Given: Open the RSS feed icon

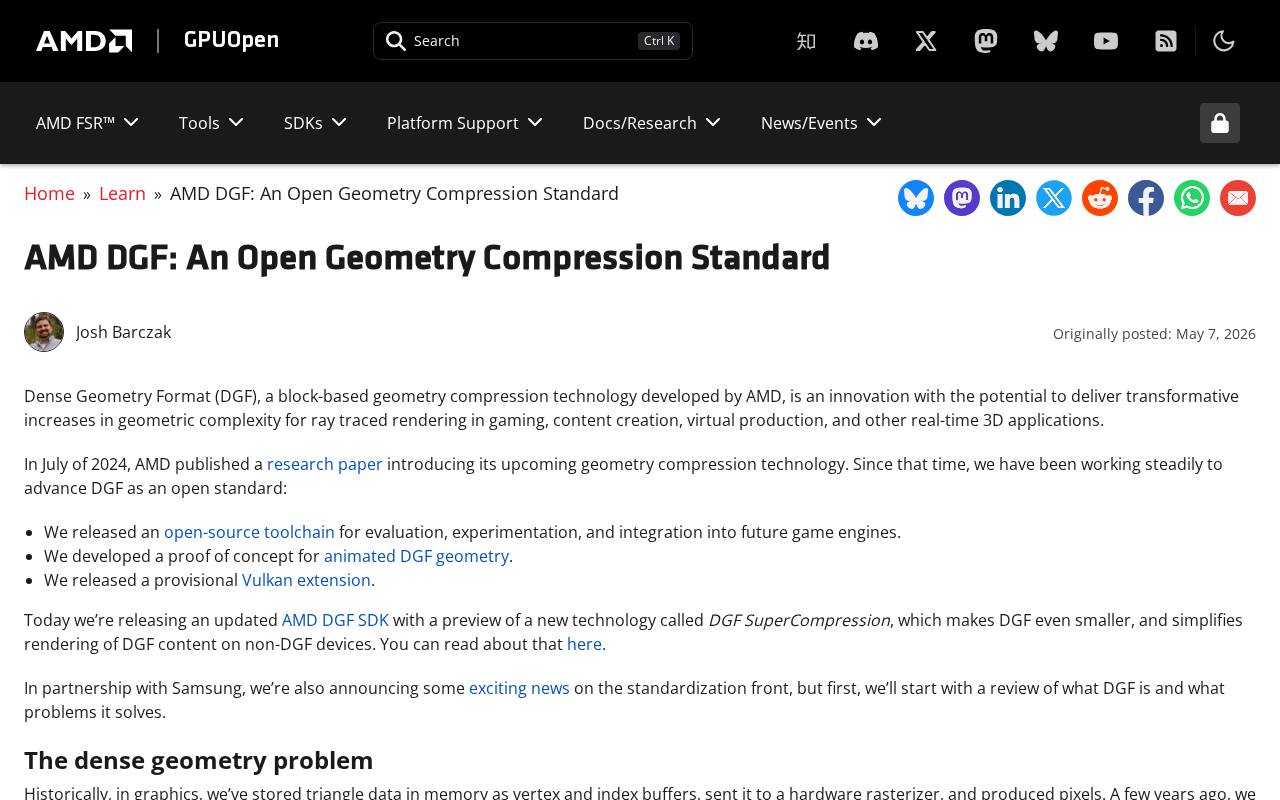Looking at the screenshot, I should [x=1166, y=41].
